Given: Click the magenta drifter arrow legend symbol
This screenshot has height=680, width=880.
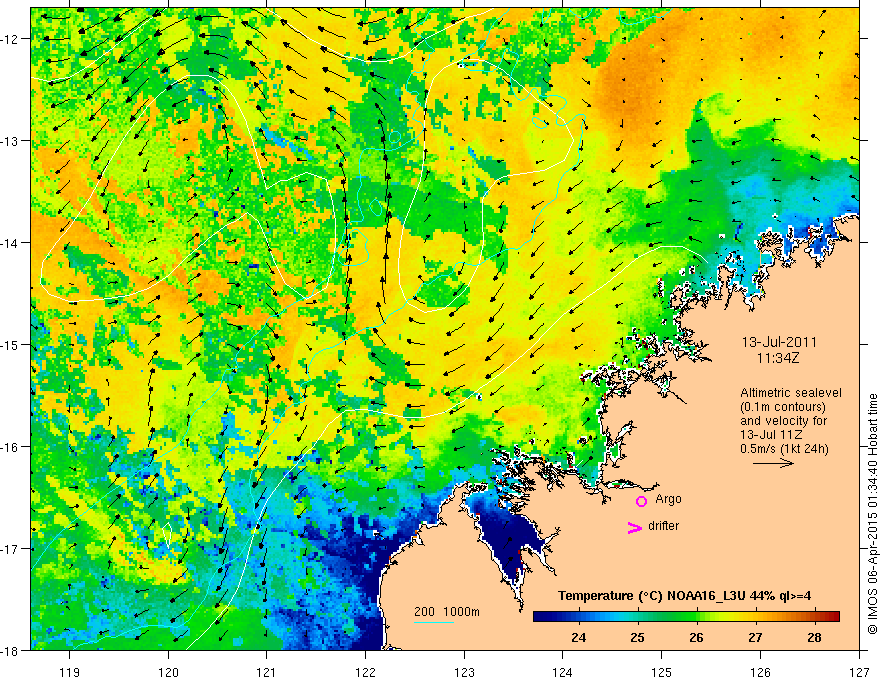Looking at the screenshot, I should pyautogui.click(x=635, y=527).
